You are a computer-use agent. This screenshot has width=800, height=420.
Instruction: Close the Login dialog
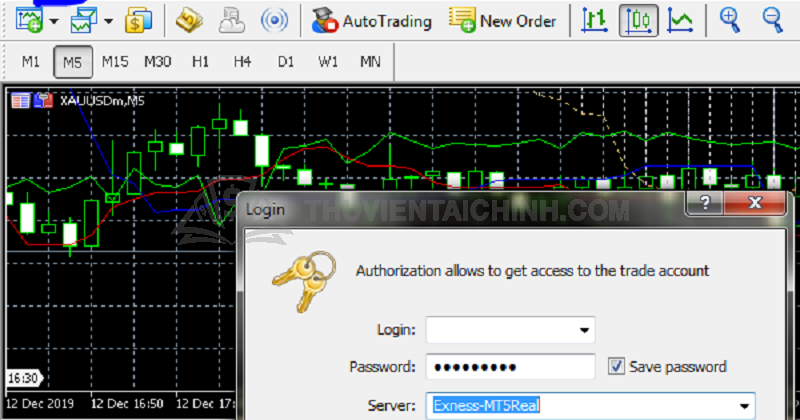pyautogui.click(x=755, y=203)
